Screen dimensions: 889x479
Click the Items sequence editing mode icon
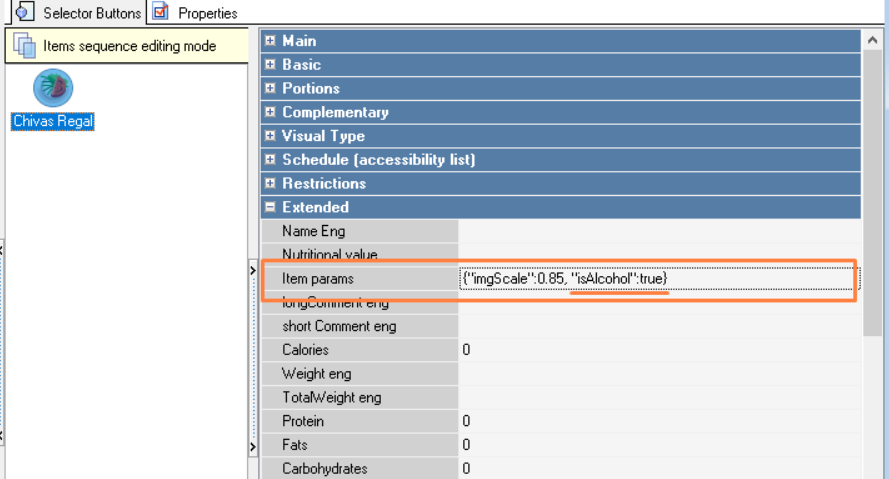click(25, 46)
